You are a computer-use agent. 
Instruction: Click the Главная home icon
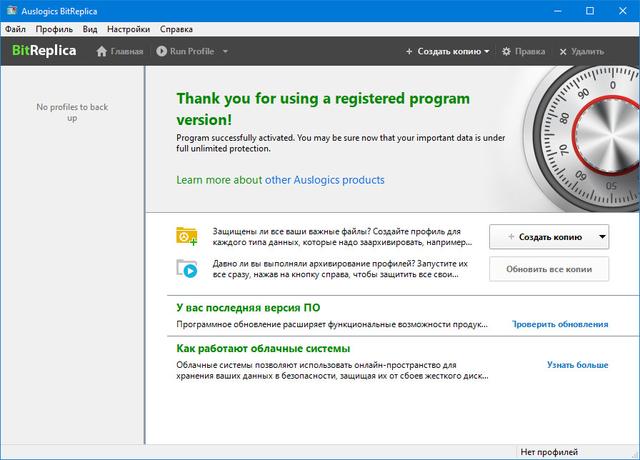tap(102, 51)
